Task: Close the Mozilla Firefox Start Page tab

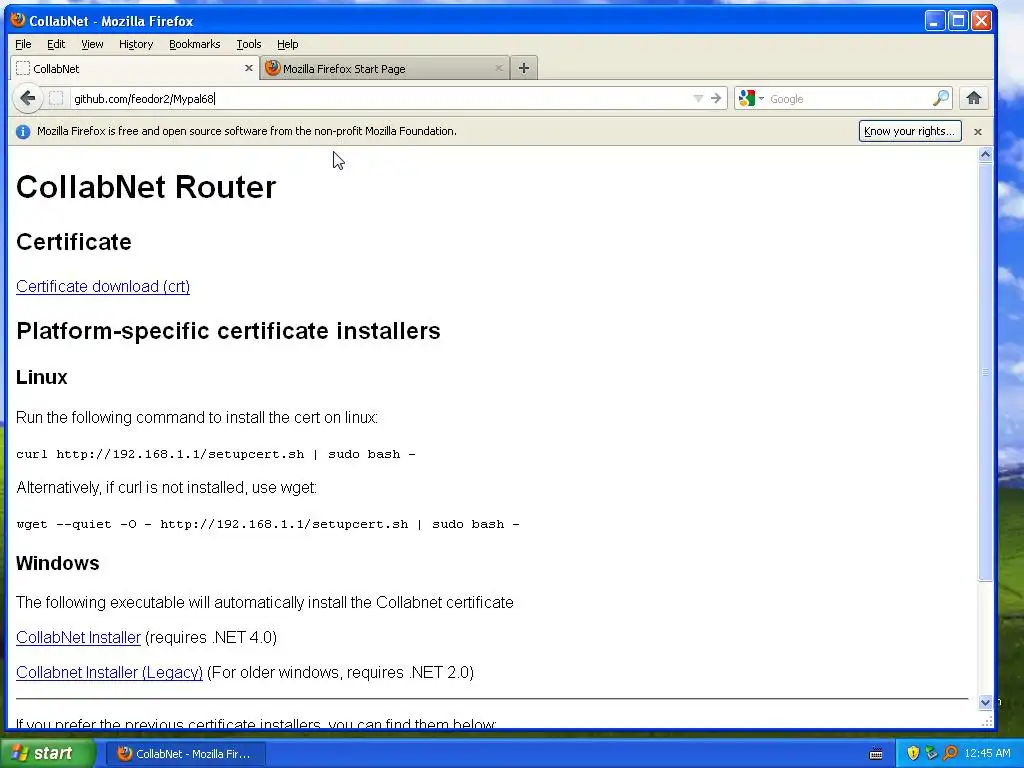Action: pyautogui.click(x=499, y=68)
